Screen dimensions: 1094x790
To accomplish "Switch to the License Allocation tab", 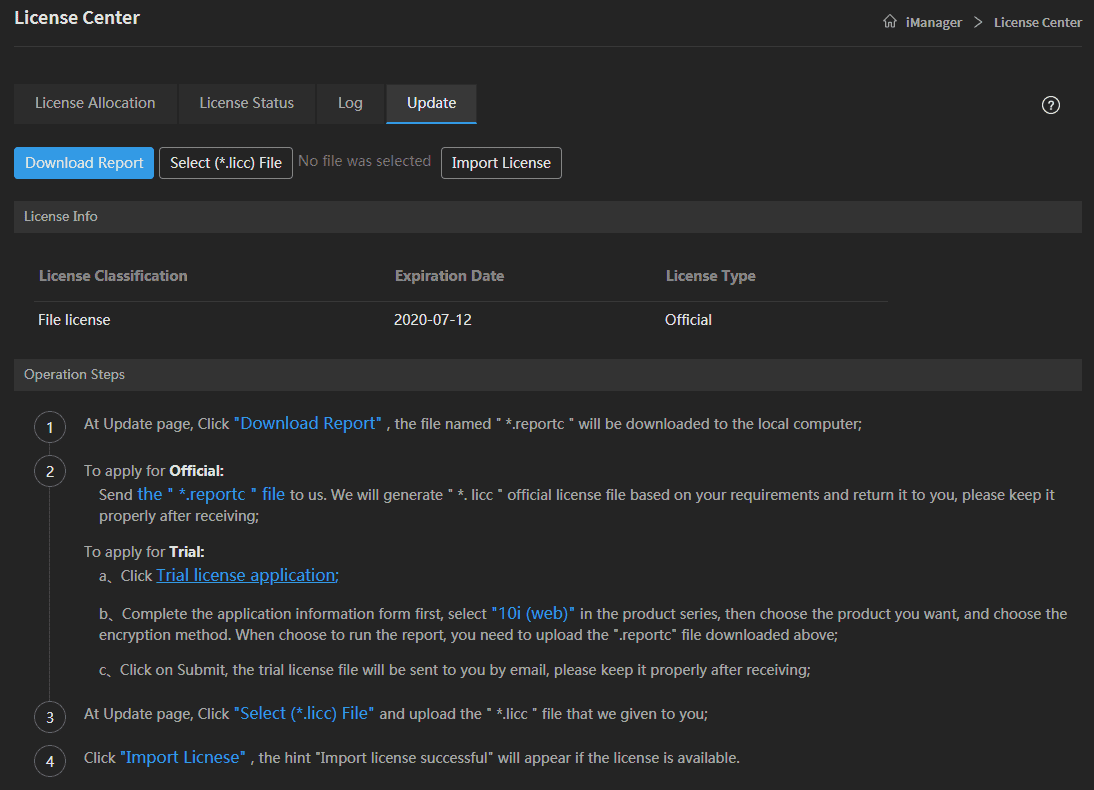I will [95, 103].
